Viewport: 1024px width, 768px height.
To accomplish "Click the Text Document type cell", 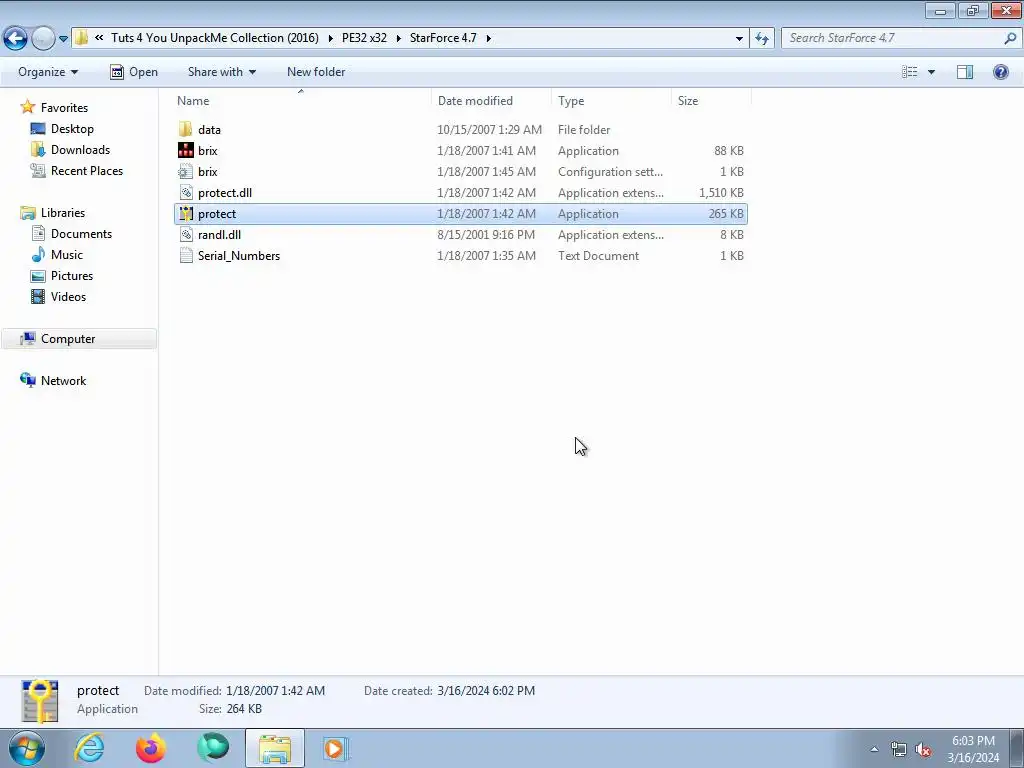I will click(598, 256).
